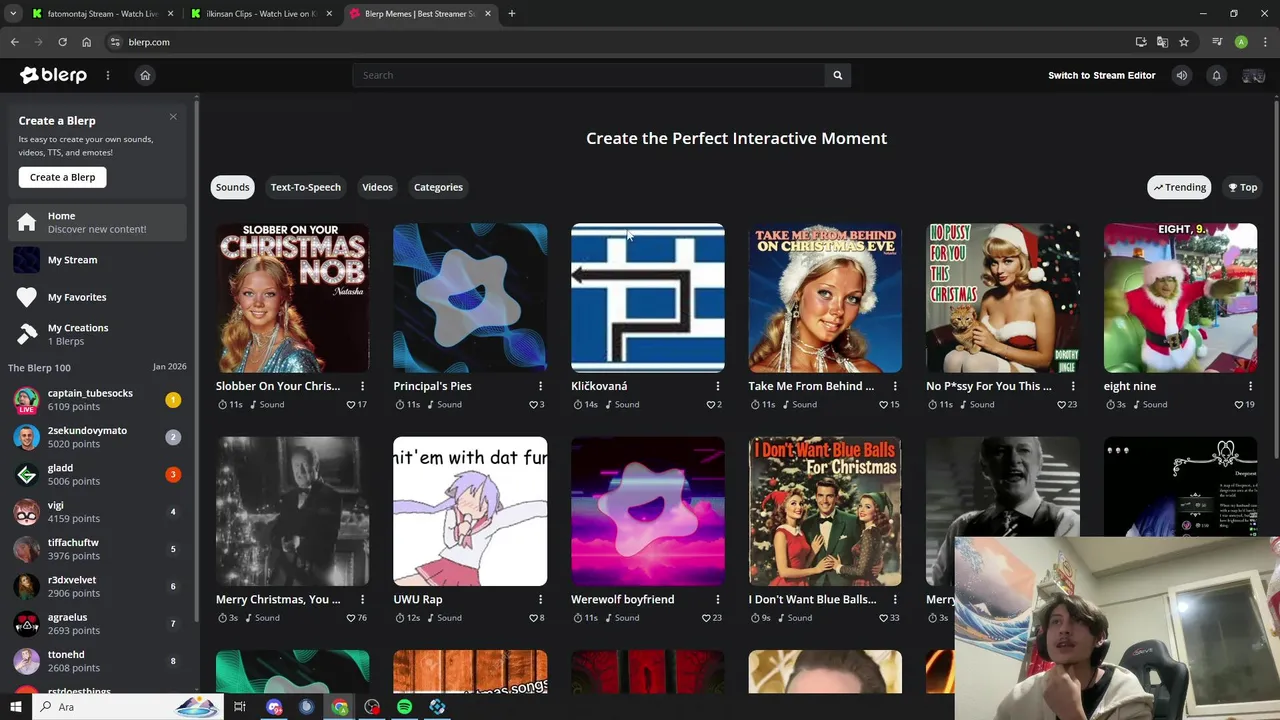Select the Text-To-Speech tab
Image resolution: width=1280 pixels, height=720 pixels.
coord(305,187)
